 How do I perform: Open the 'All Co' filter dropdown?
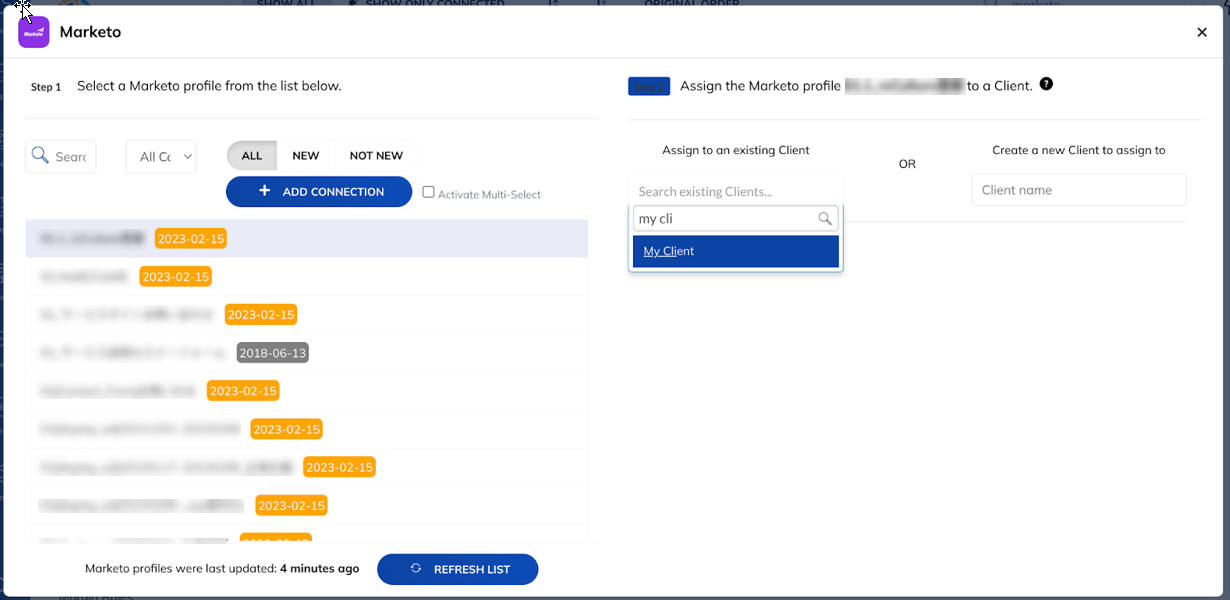pyautogui.click(x=161, y=157)
